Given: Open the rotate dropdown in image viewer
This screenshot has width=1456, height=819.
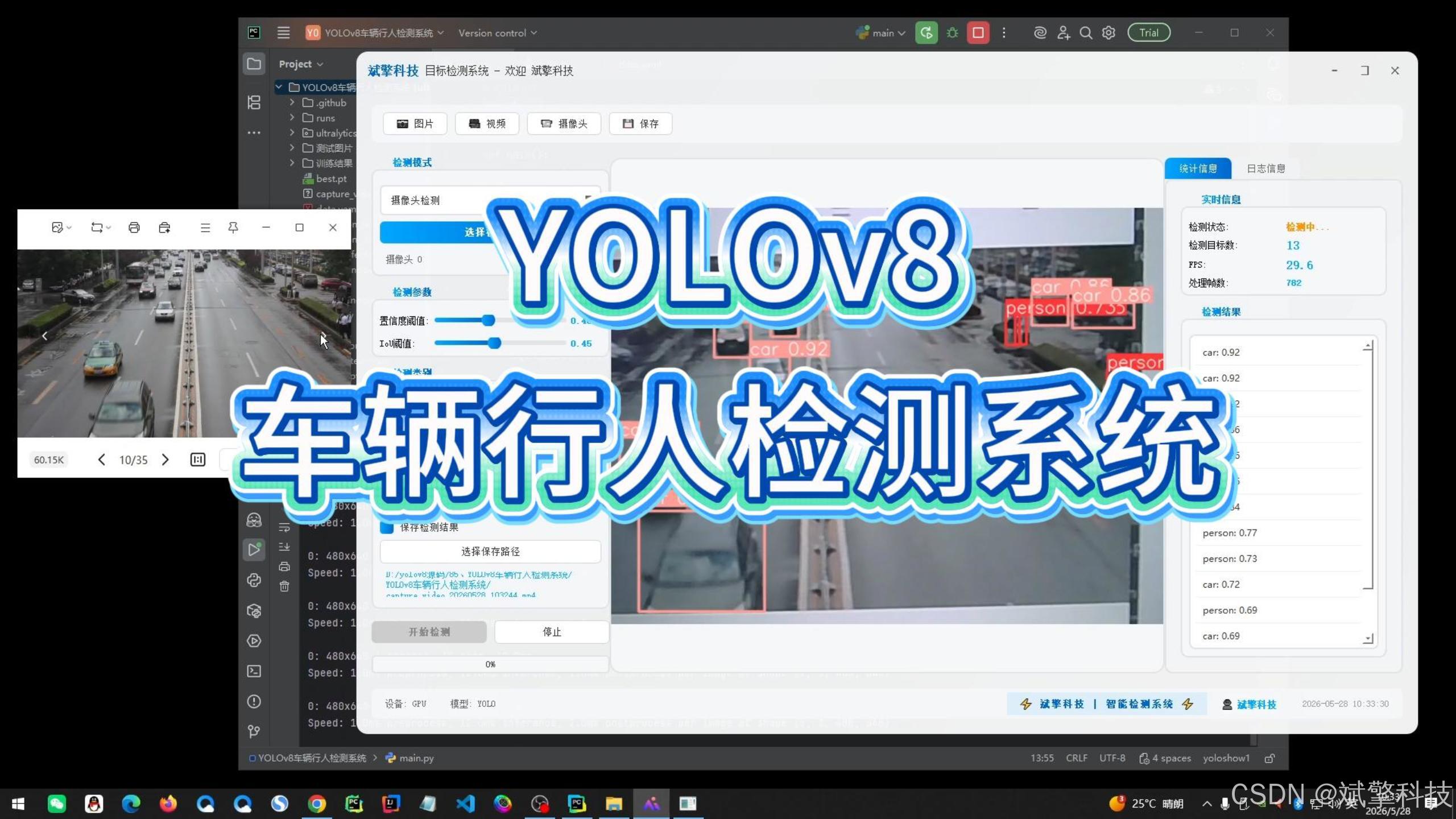Looking at the screenshot, I should point(101,227).
